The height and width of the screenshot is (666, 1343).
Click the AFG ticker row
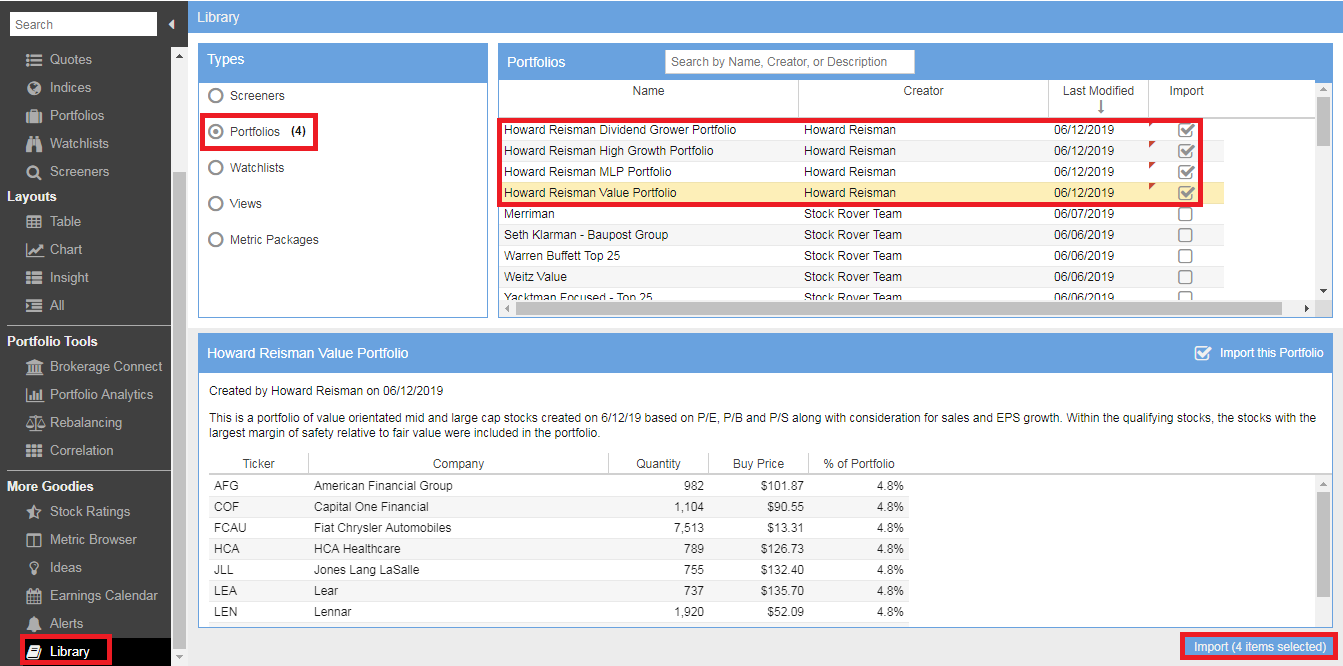tap(558, 486)
